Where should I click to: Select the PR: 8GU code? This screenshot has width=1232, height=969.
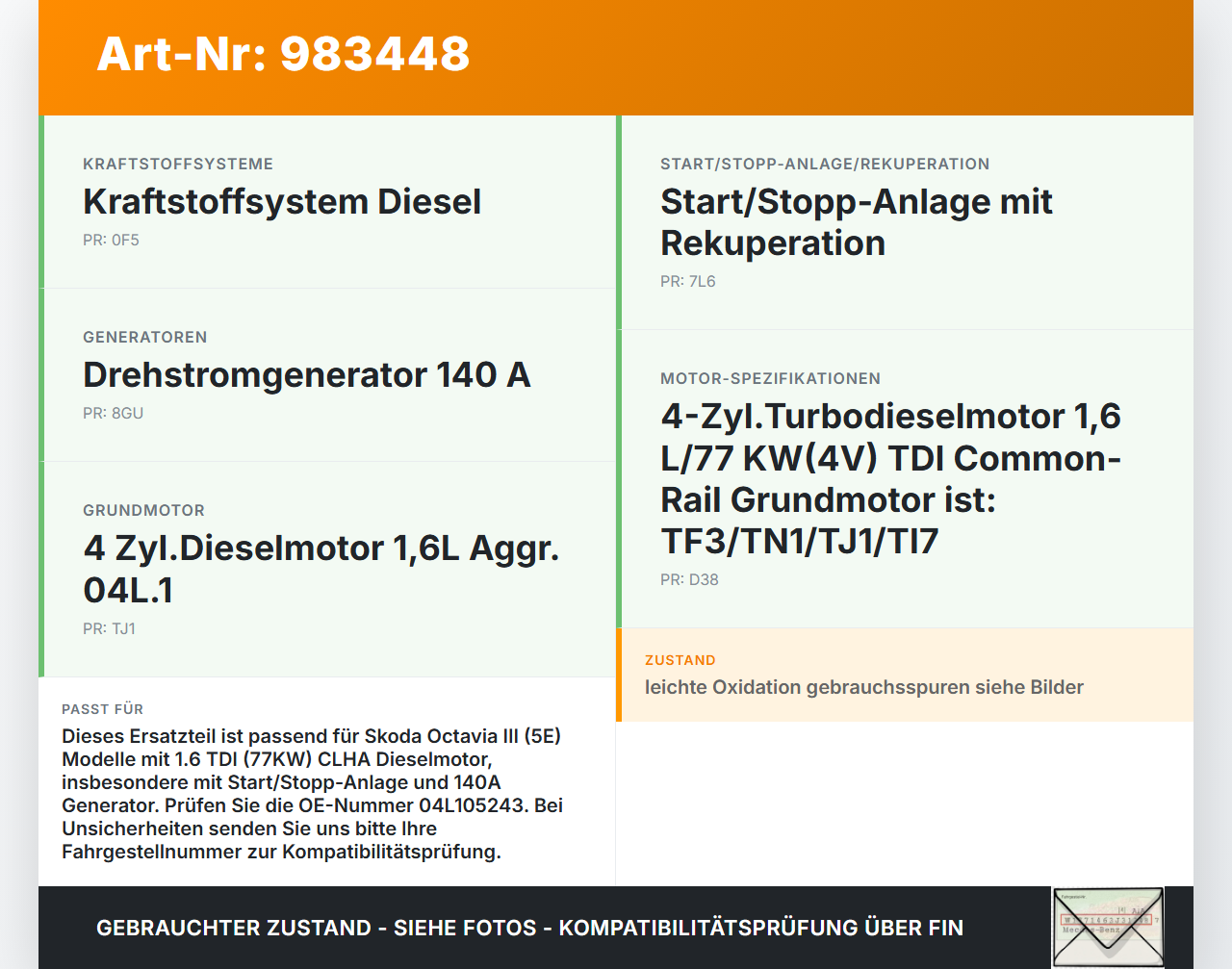pos(113,413)
